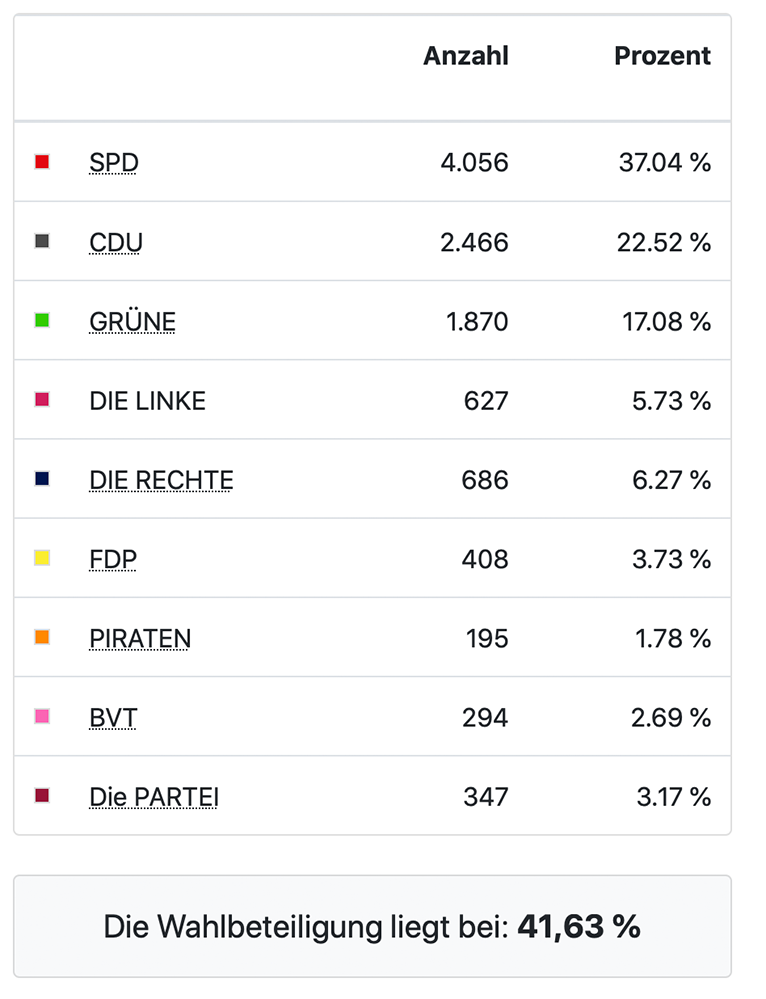The height and width of the screenshot is (999, 766).
Task: Select the PIRATEN party label
Action: tap(140, 639)
